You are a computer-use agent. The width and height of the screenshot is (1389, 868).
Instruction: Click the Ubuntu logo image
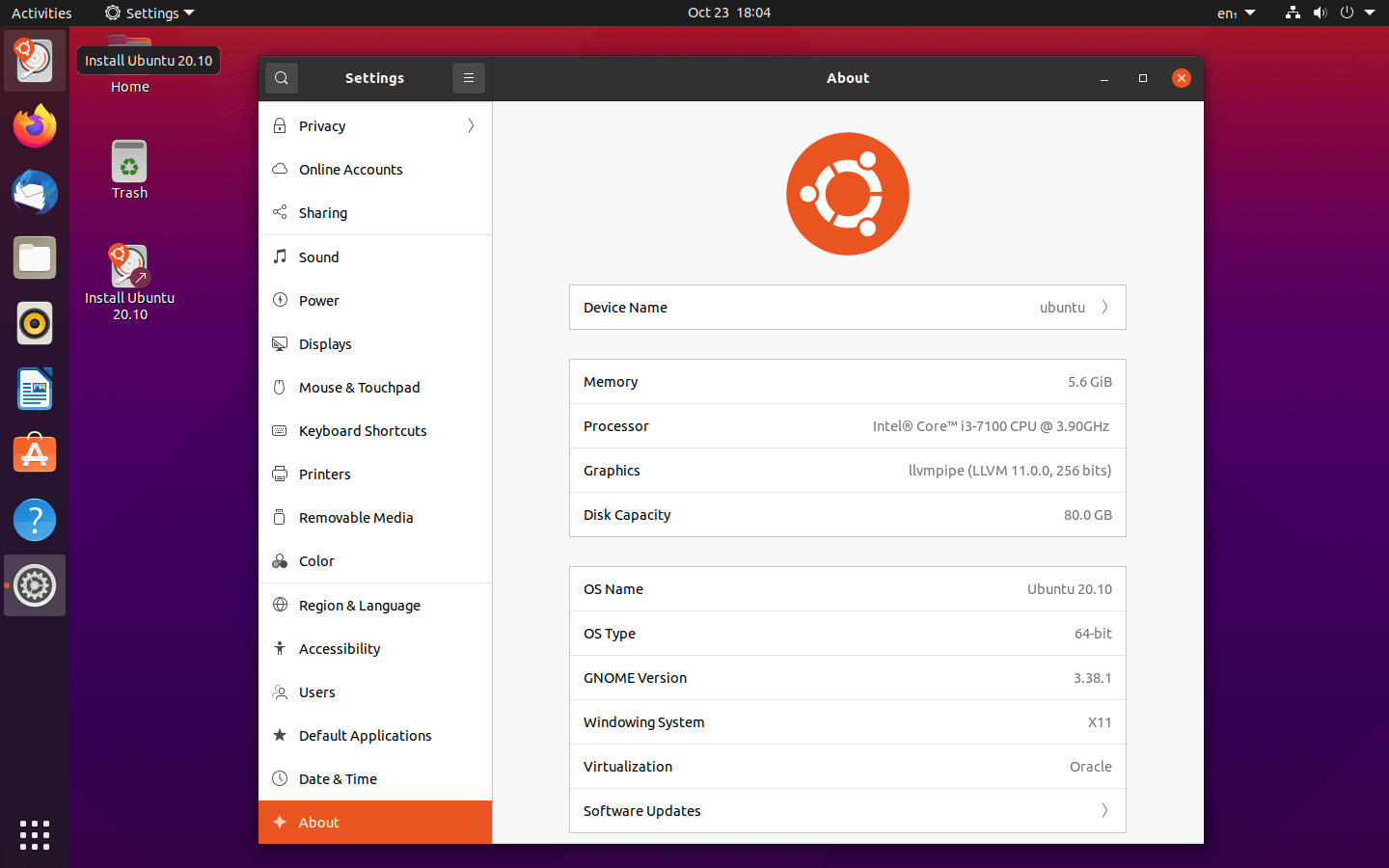(x=848, y=194)
